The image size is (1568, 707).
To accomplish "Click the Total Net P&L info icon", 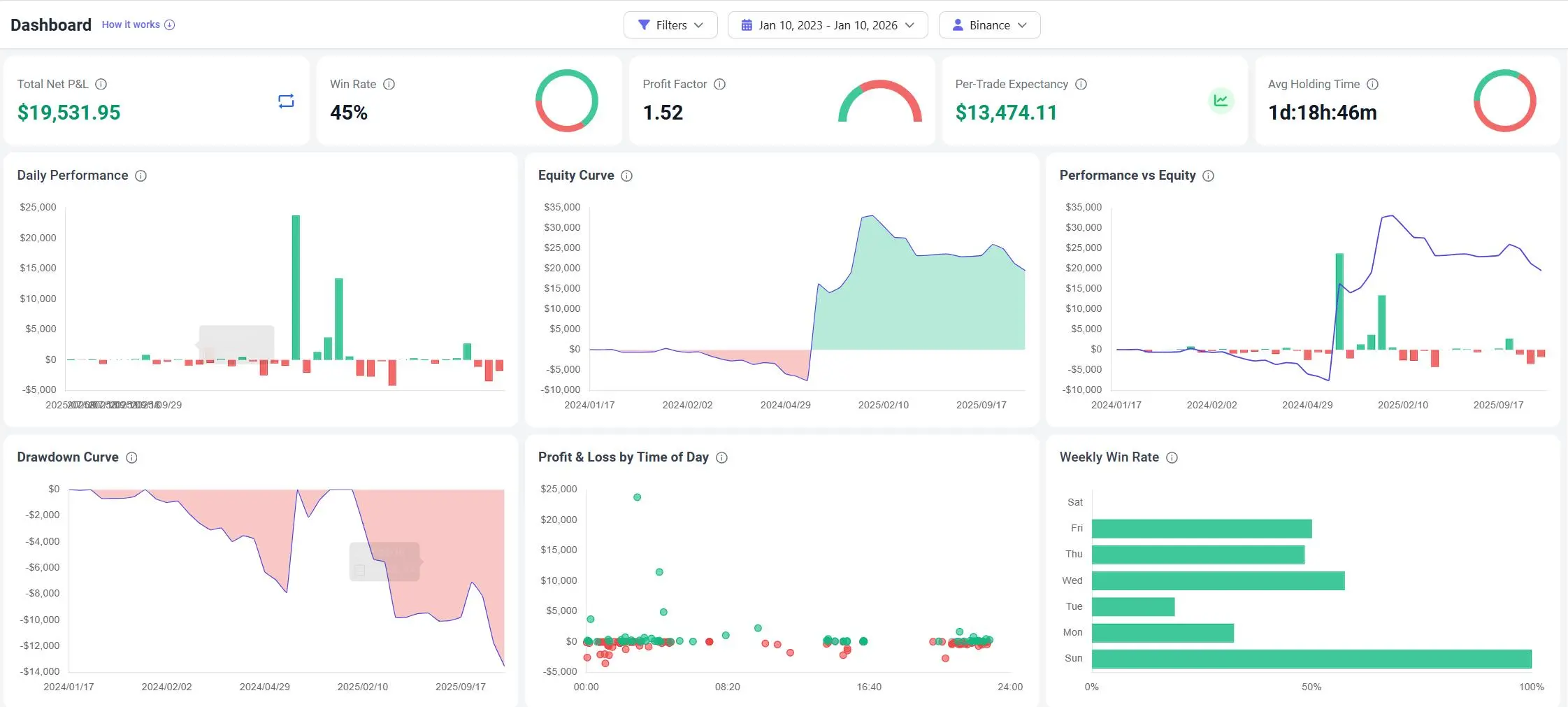I will coord(101,84).
